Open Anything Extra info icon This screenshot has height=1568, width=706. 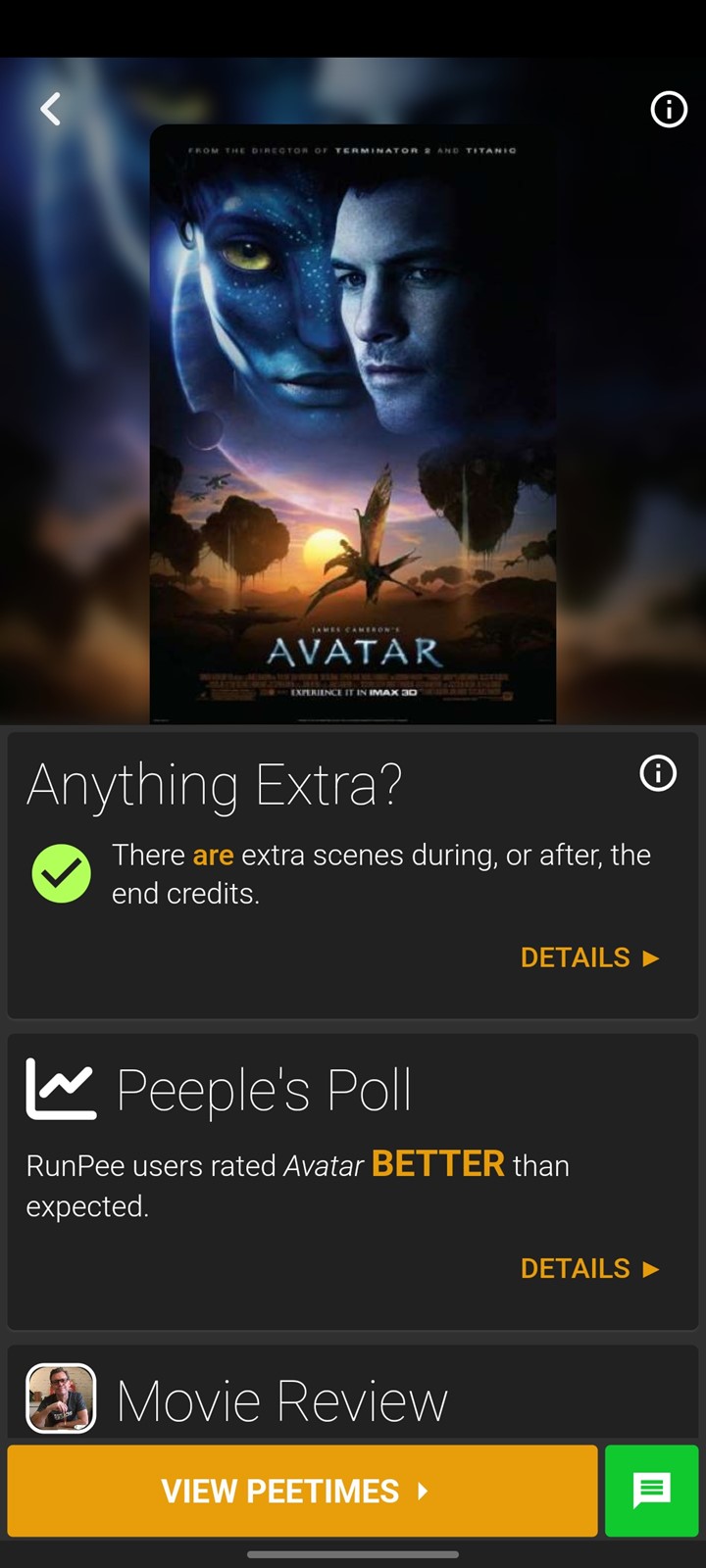(x=658, y=773)
